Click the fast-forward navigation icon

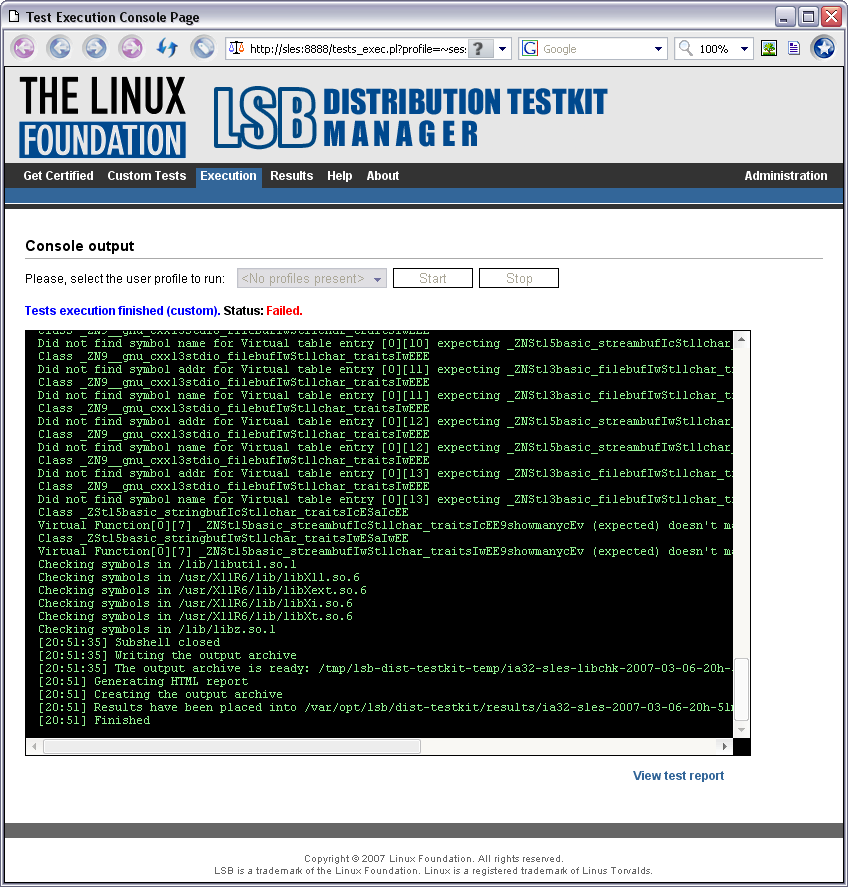131,48
